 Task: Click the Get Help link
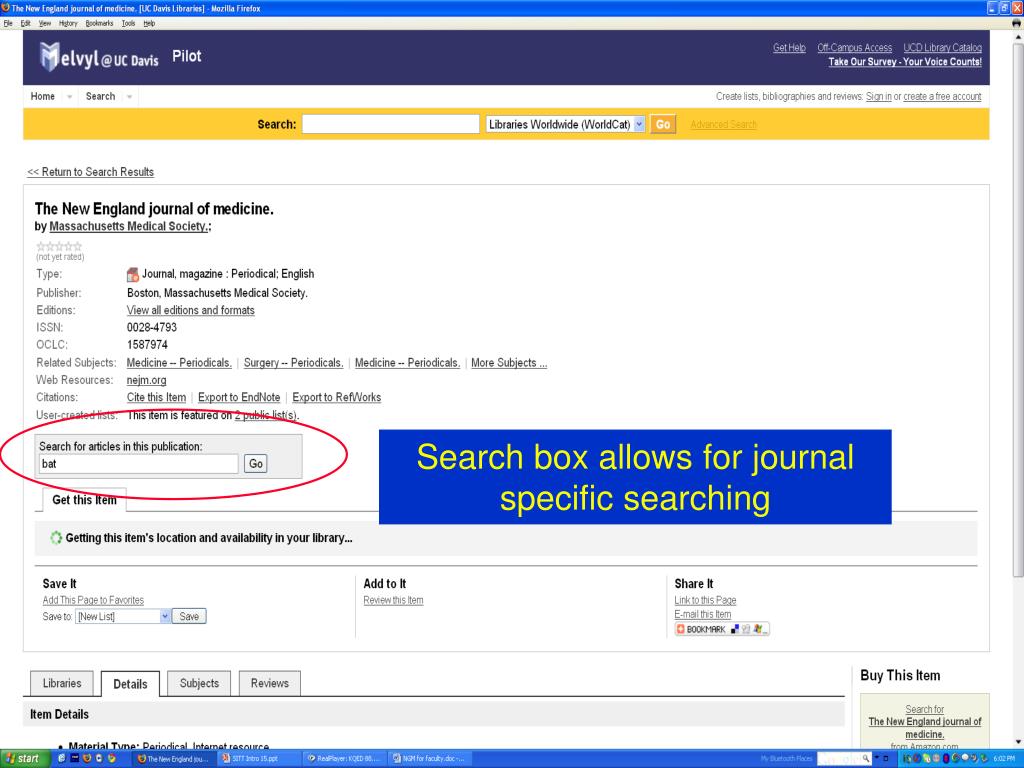click(x=789, y=48)
